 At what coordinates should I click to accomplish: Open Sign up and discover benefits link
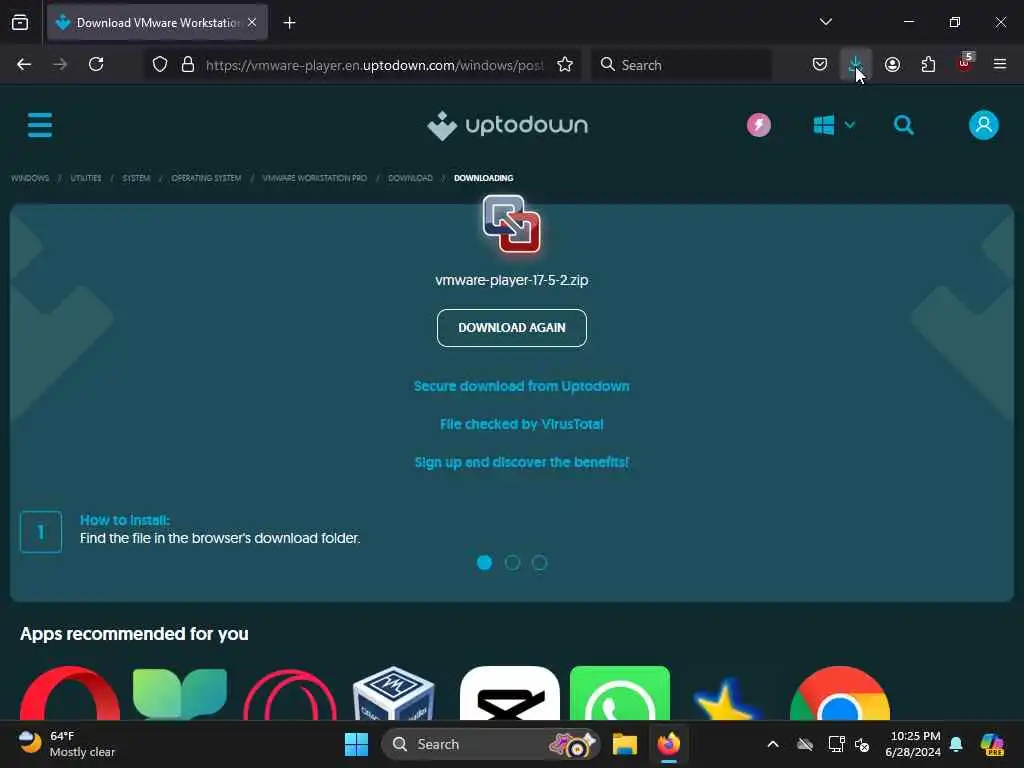click(521, 462)
